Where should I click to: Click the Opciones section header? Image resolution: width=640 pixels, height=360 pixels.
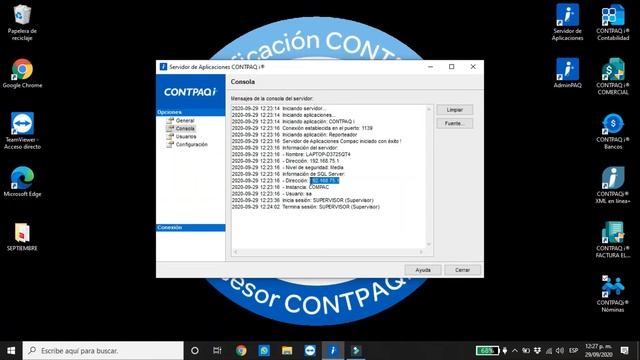pos(191,112)
